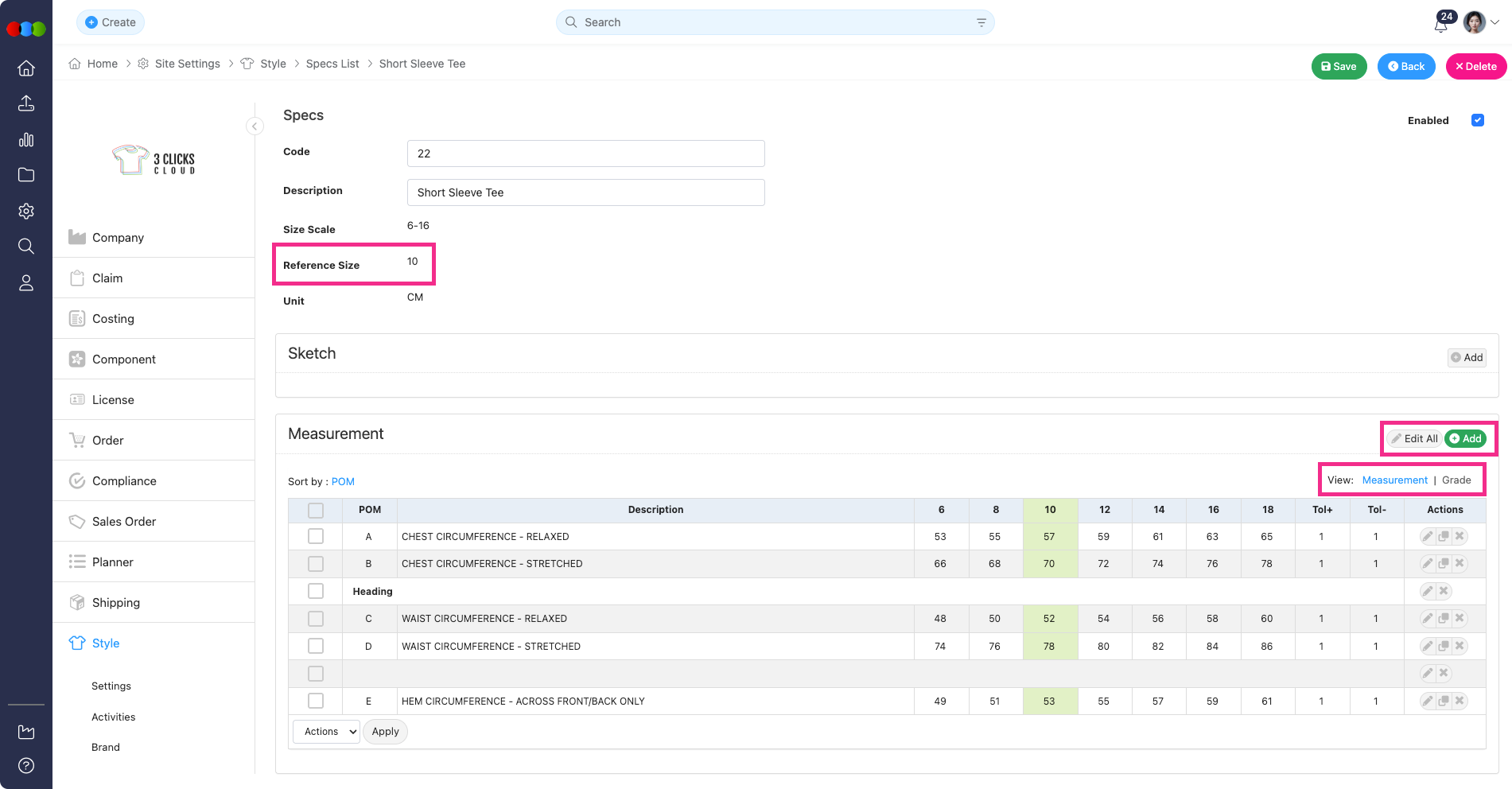This screenshot has width=1512, height=789.
Task: Toggle the Enabled checkbox
Action: pyautogui.click(x=1478, y=121)
